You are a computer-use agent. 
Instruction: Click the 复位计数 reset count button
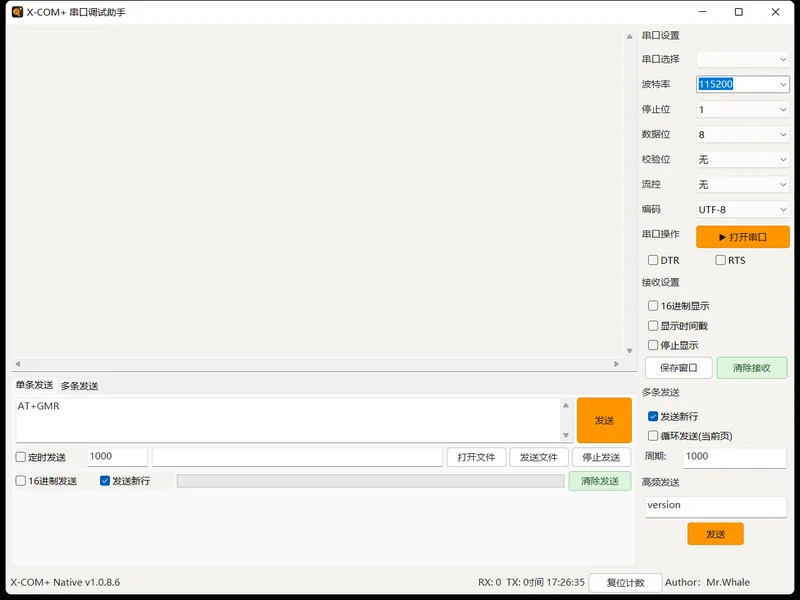[626, 583]
